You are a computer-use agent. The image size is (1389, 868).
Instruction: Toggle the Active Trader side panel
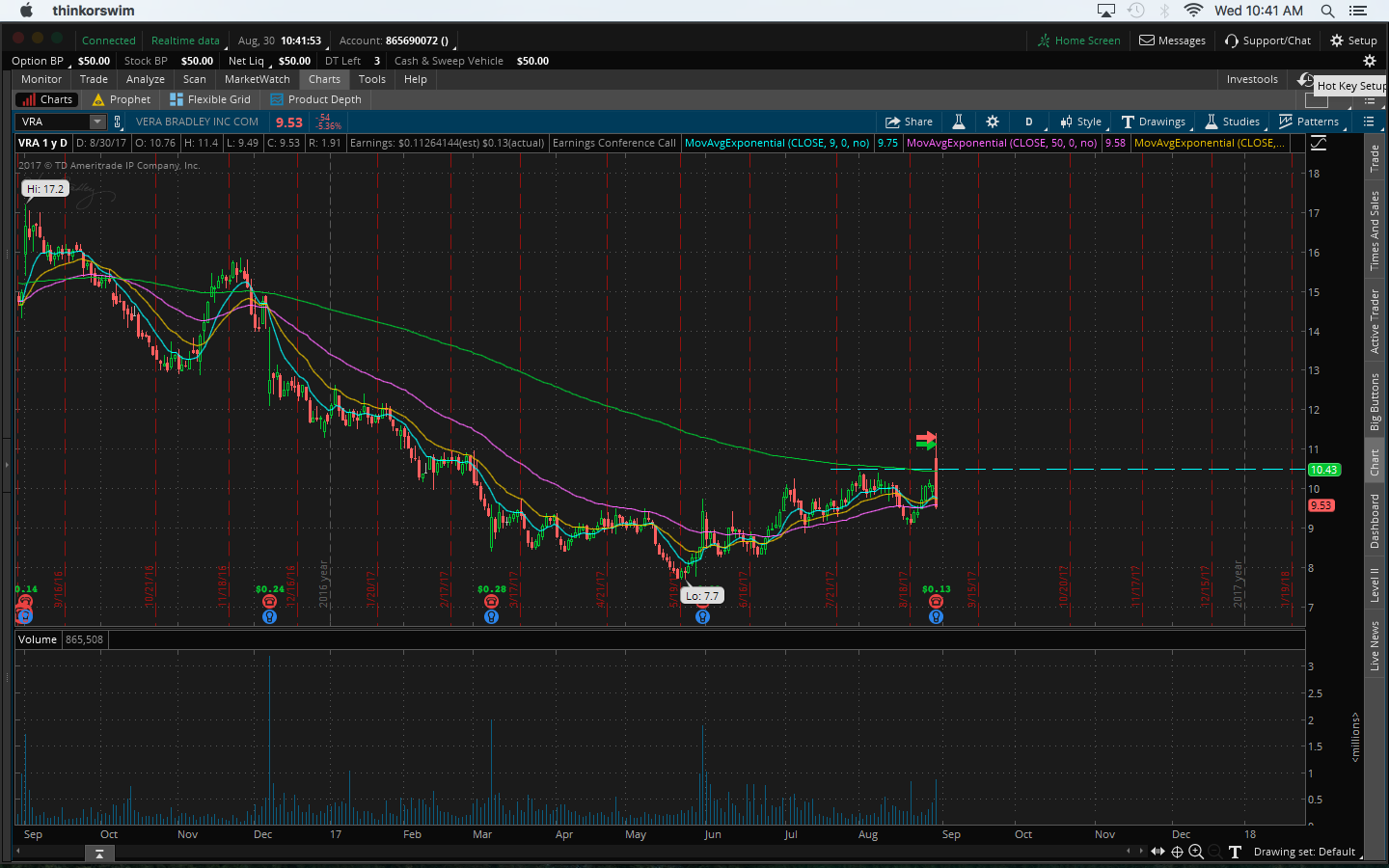(x=1375, y=321)
